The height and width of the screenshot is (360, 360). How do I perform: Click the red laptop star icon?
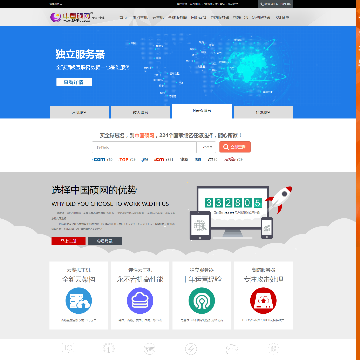(x=263, y=301)
